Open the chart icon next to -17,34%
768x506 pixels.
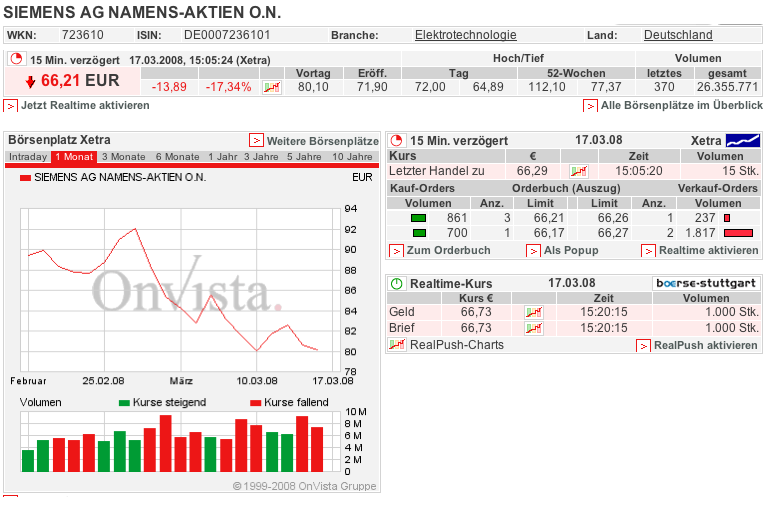272,88
